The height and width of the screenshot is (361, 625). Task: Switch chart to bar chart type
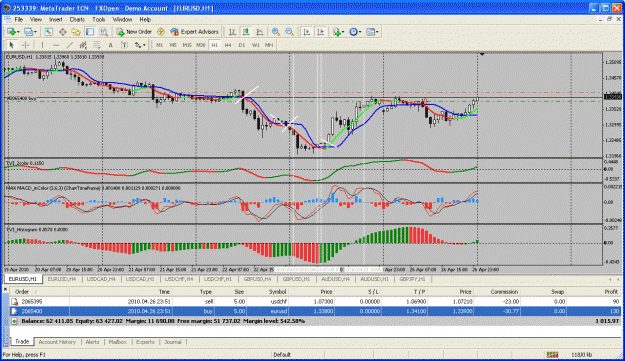pyautogui.click(x=232, y=32)
